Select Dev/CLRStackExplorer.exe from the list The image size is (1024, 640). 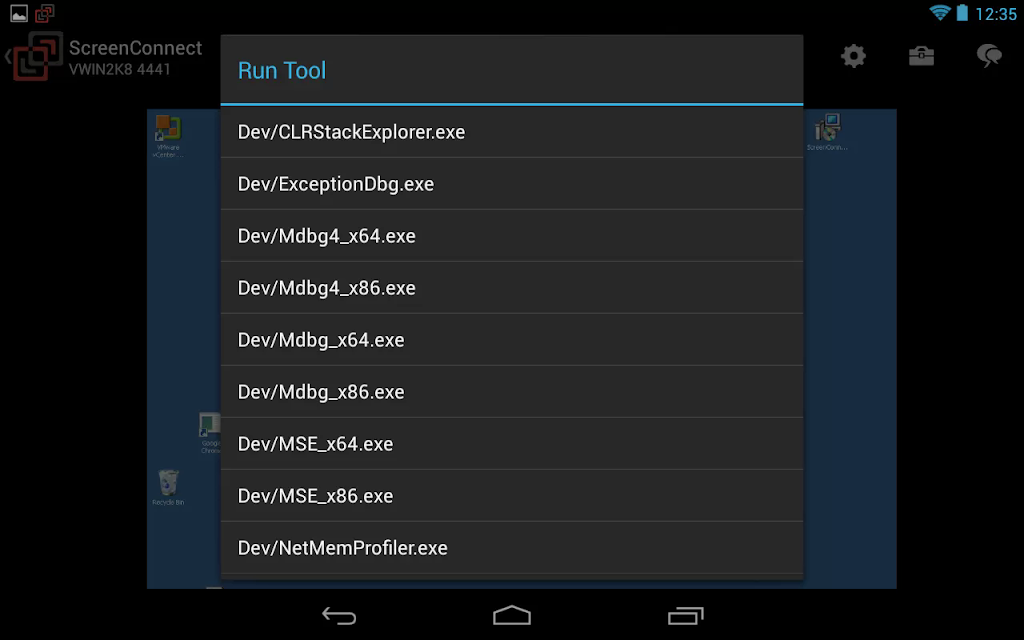(x=511, y=132)
